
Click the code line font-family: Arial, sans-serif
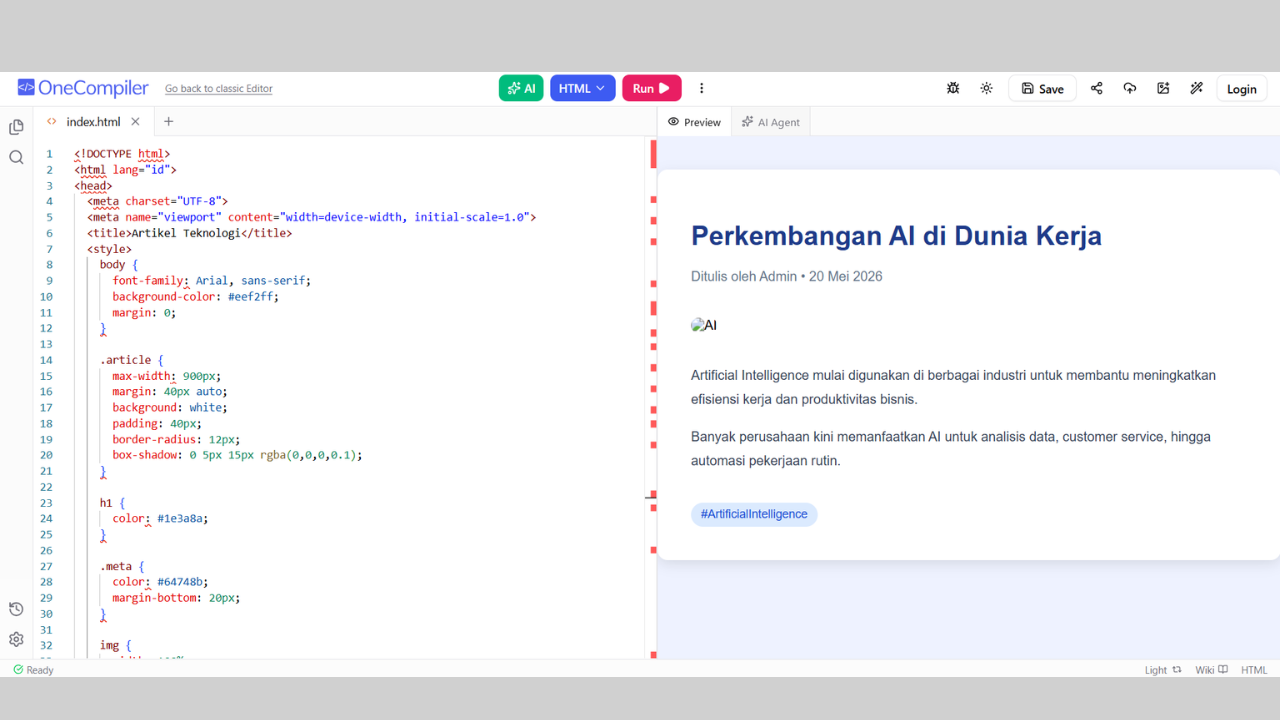click(211, 280)
